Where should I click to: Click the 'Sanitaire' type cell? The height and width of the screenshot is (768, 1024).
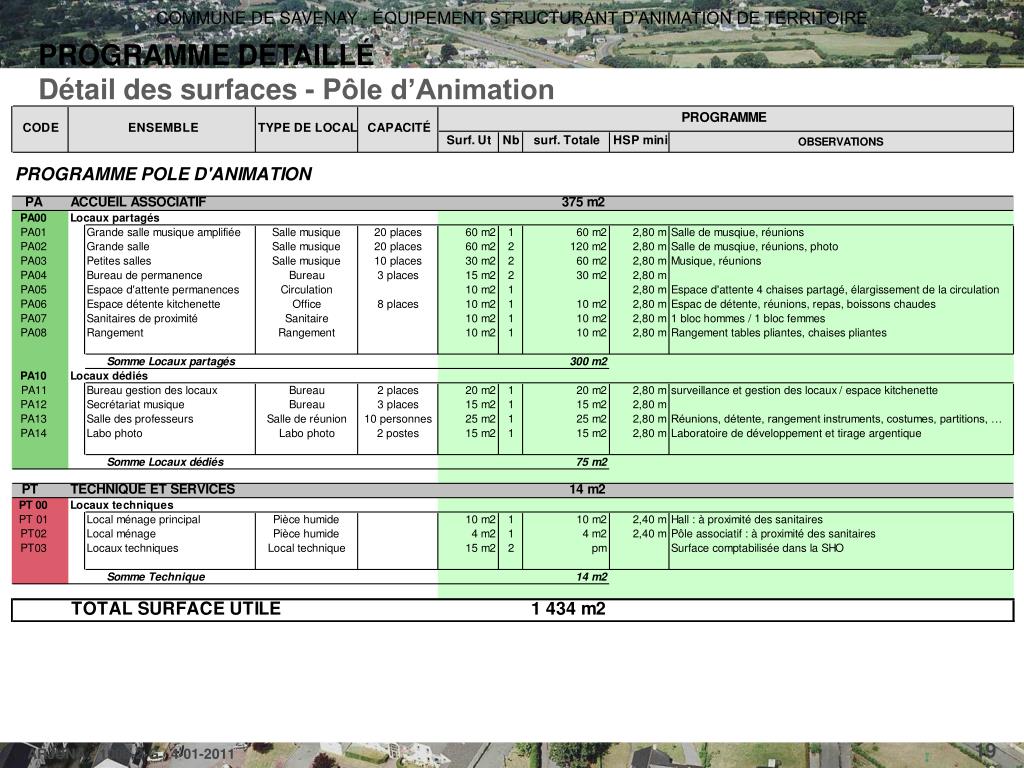tap(306, 319)
